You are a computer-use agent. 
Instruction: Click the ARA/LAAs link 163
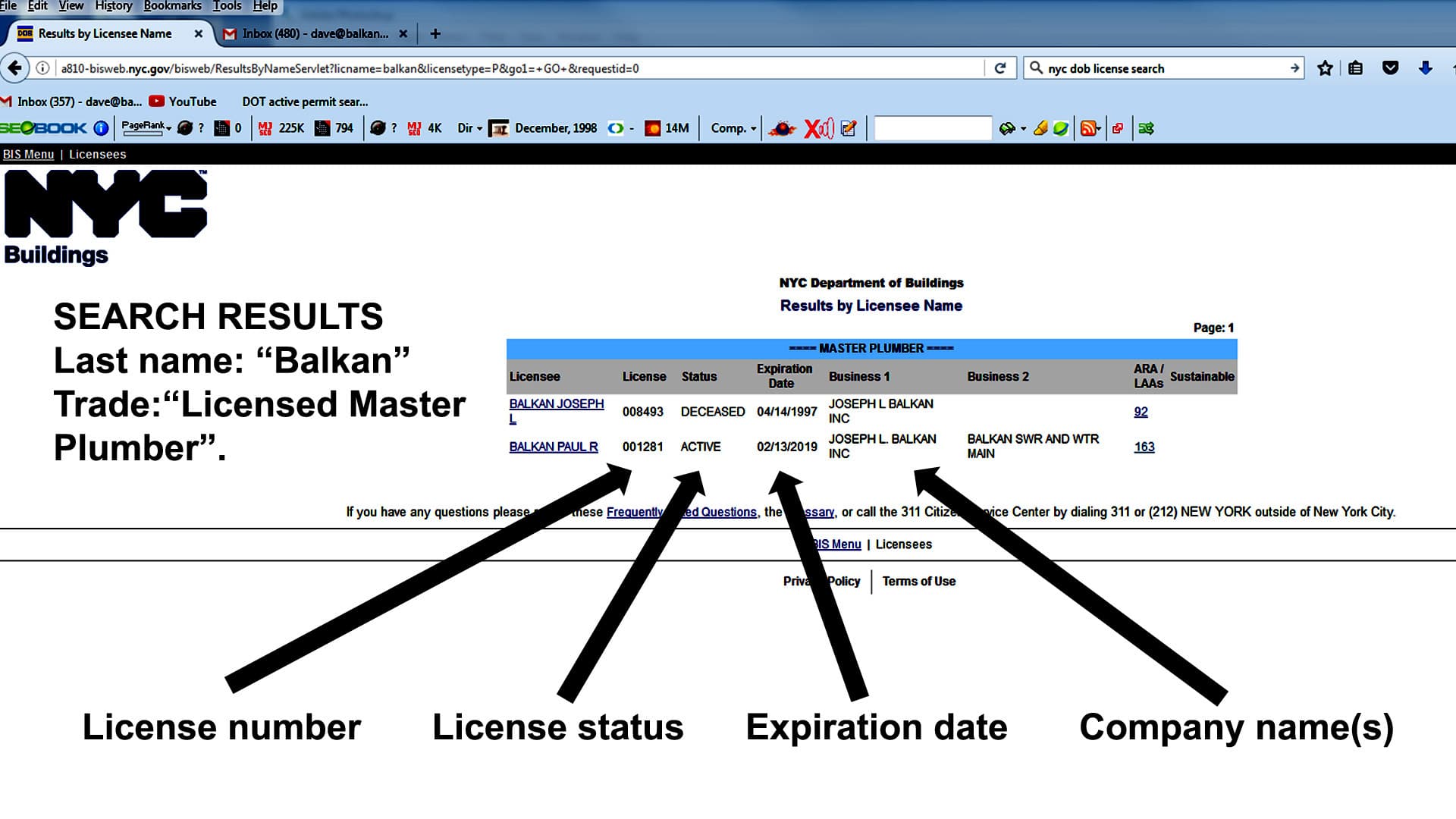tap(1144, 447)
